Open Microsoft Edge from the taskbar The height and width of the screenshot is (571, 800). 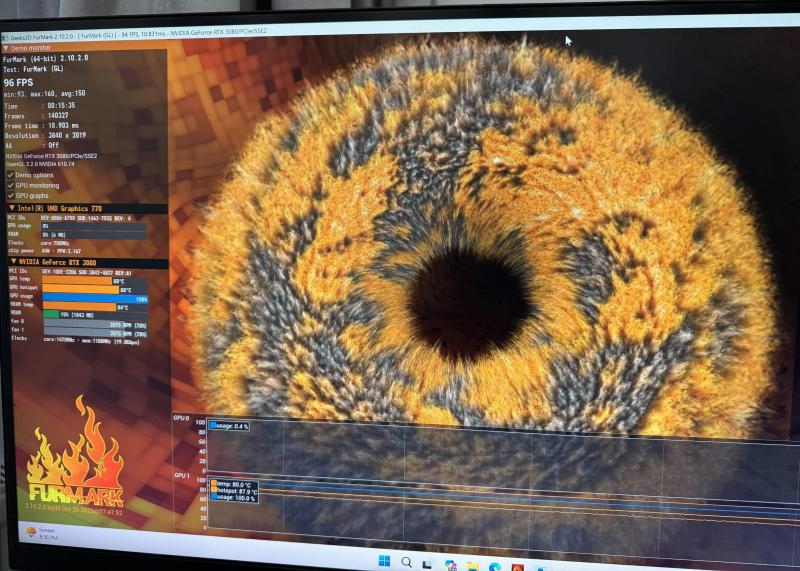click(494, 567)
